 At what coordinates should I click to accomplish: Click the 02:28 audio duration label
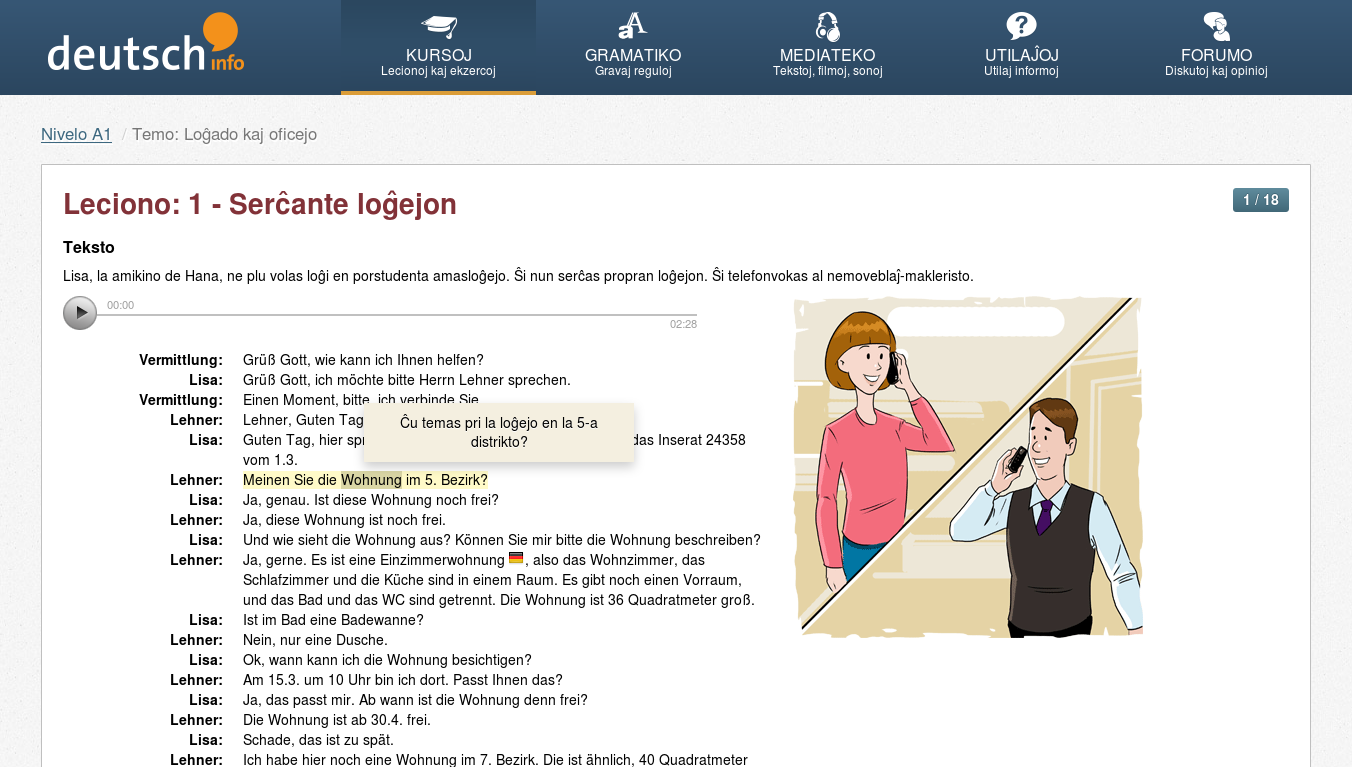tap(683, 324)
